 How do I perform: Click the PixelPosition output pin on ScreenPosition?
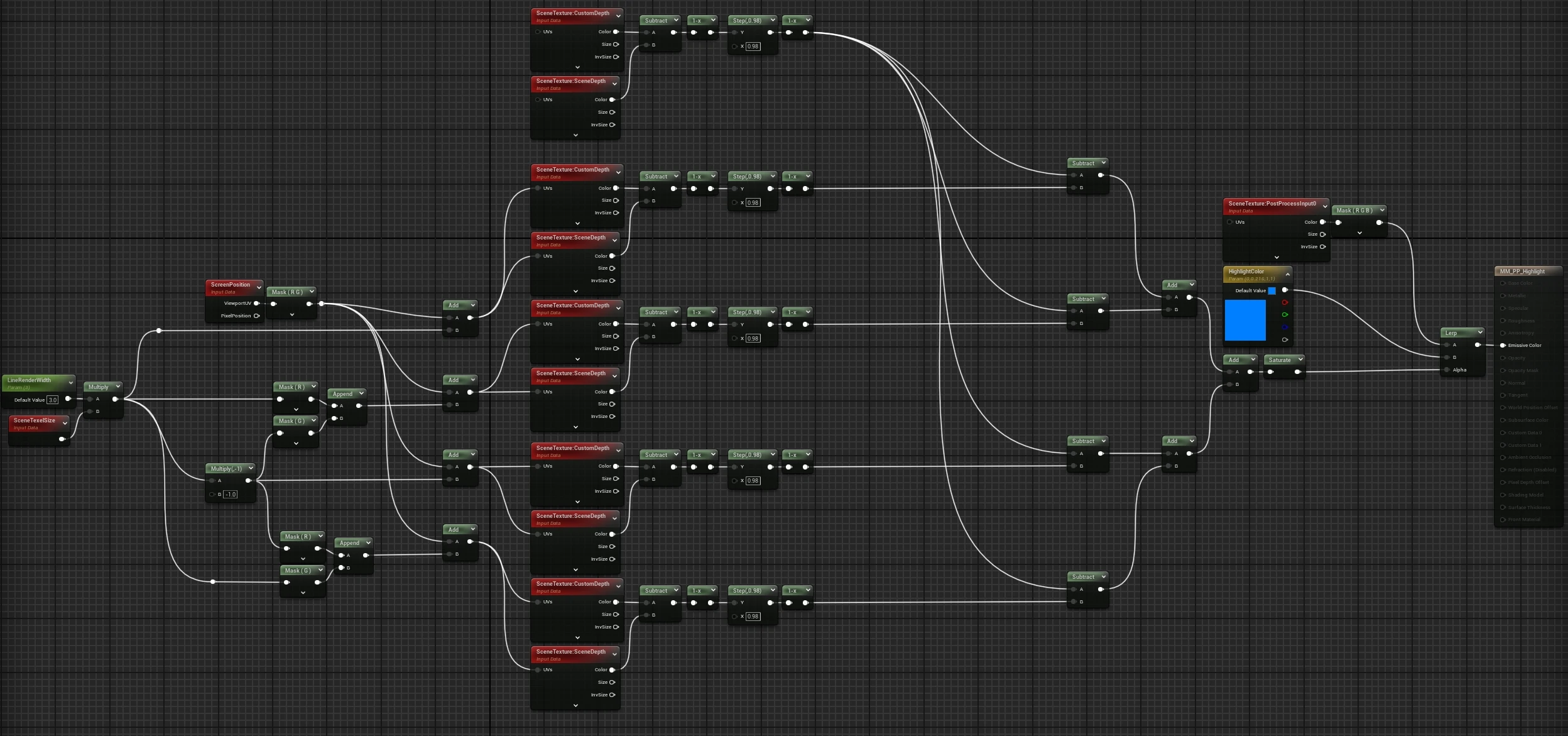pyautogui.click(x=256, y=316)
